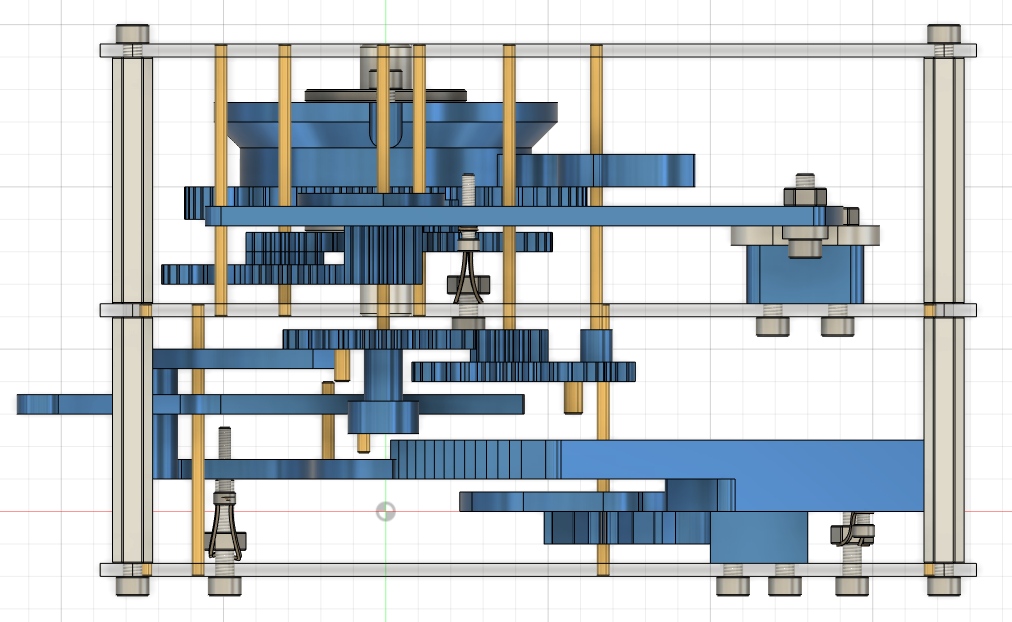Select the hex nut atop the long blue arm
The height and width of the screenshot is (622, 1012).
click(805, 196)
